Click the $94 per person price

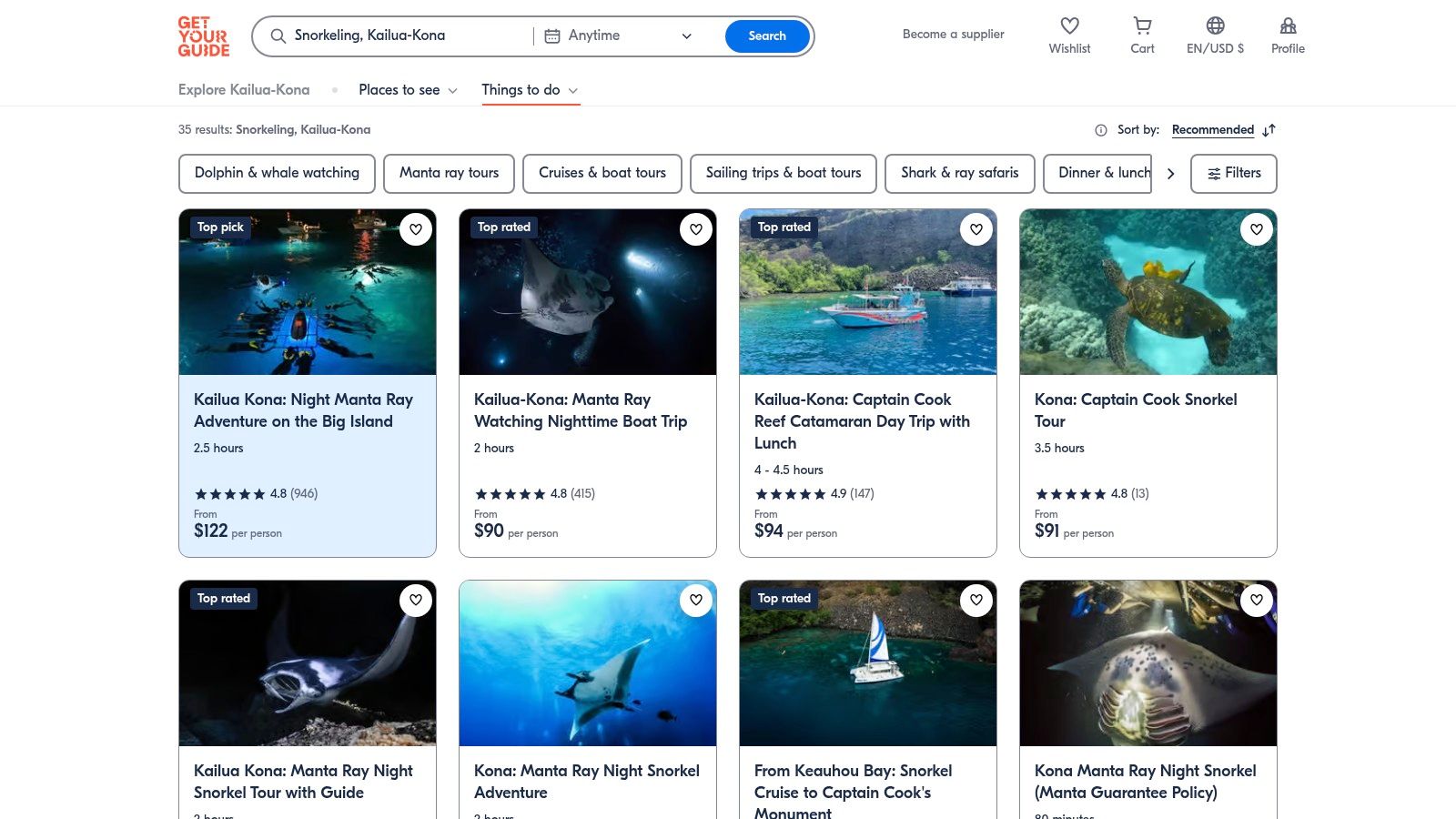795,531
